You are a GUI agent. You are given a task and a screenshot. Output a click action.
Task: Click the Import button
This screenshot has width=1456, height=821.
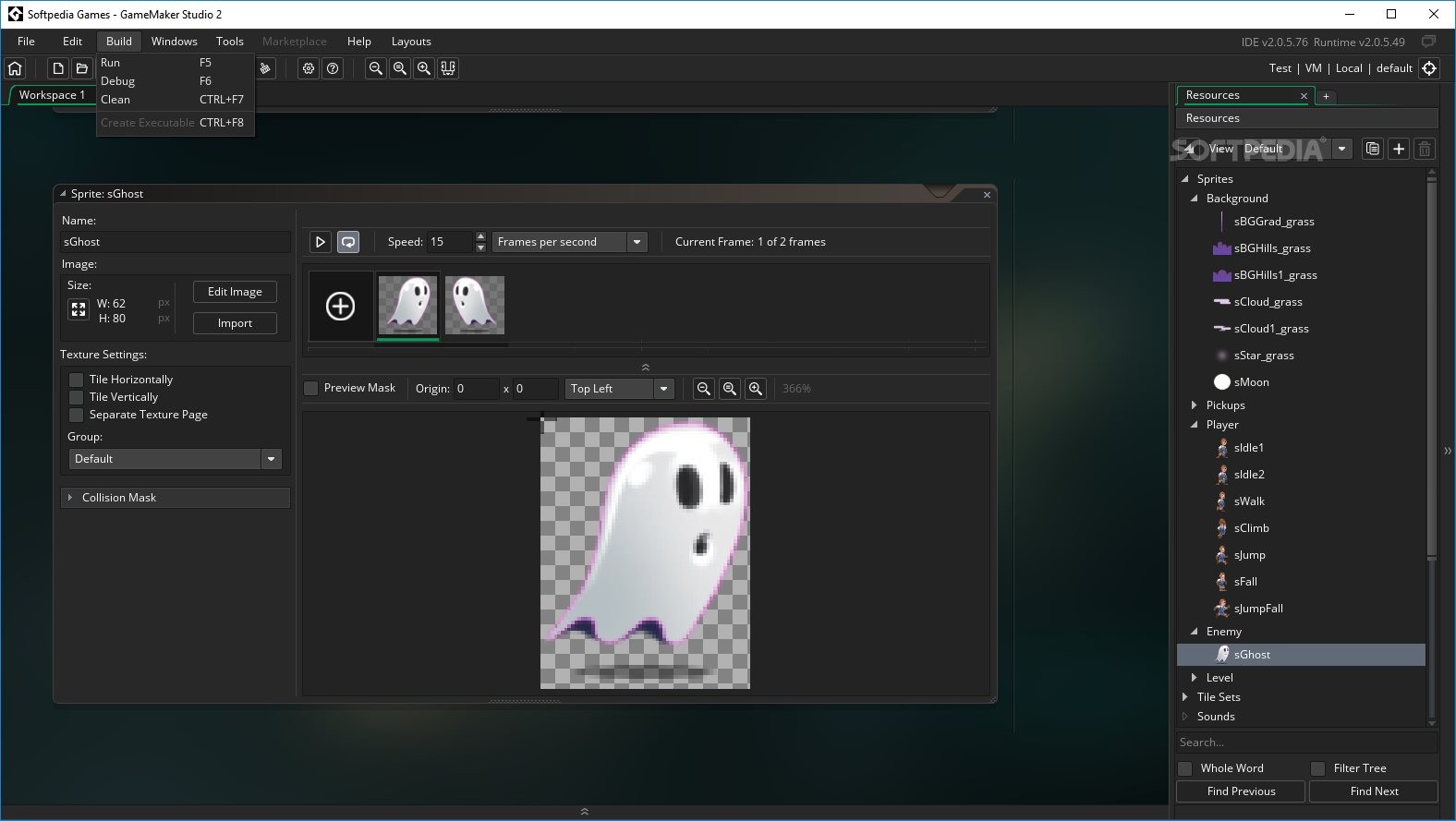(x=235, y=323)
